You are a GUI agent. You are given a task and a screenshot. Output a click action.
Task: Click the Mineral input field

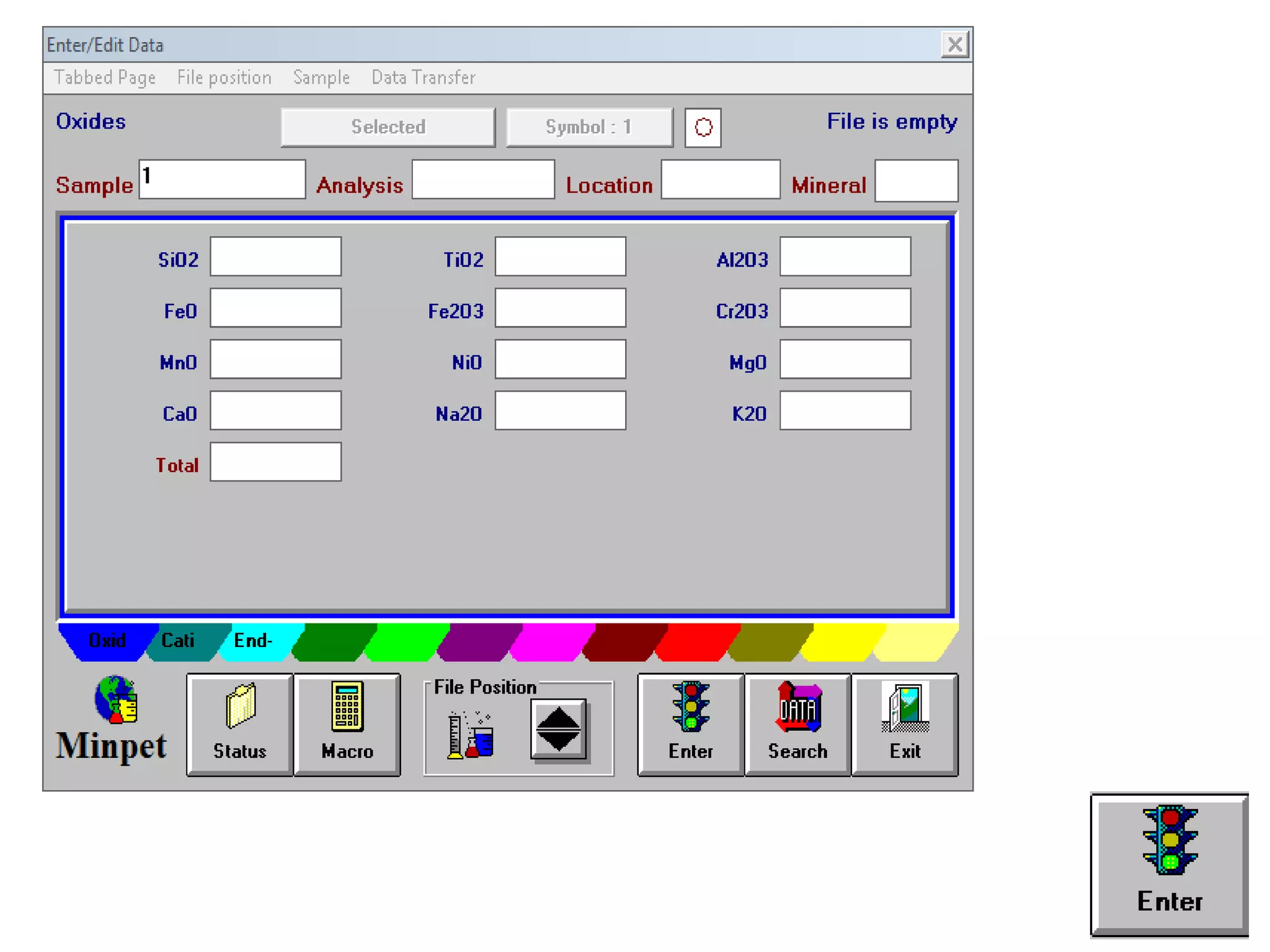(x=916, y=181)
